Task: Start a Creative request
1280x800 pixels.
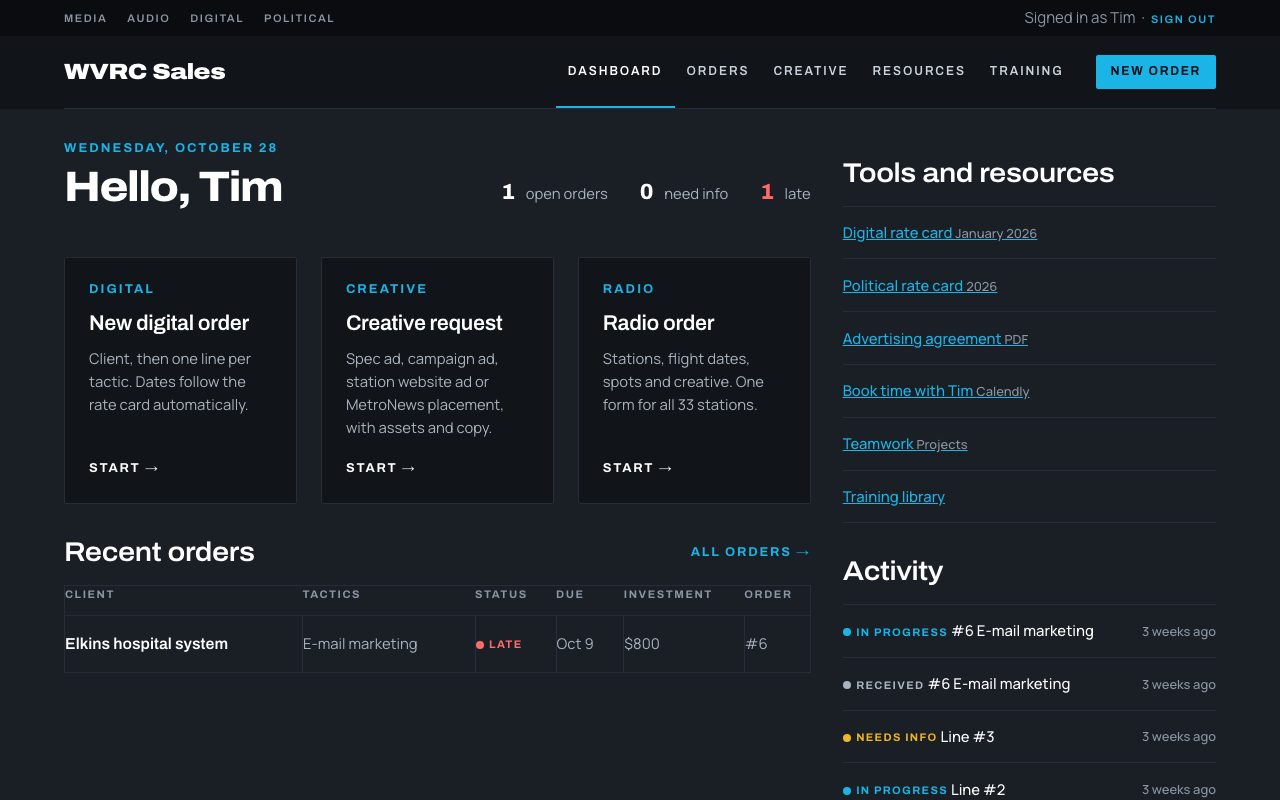Action: coord(437,380)
